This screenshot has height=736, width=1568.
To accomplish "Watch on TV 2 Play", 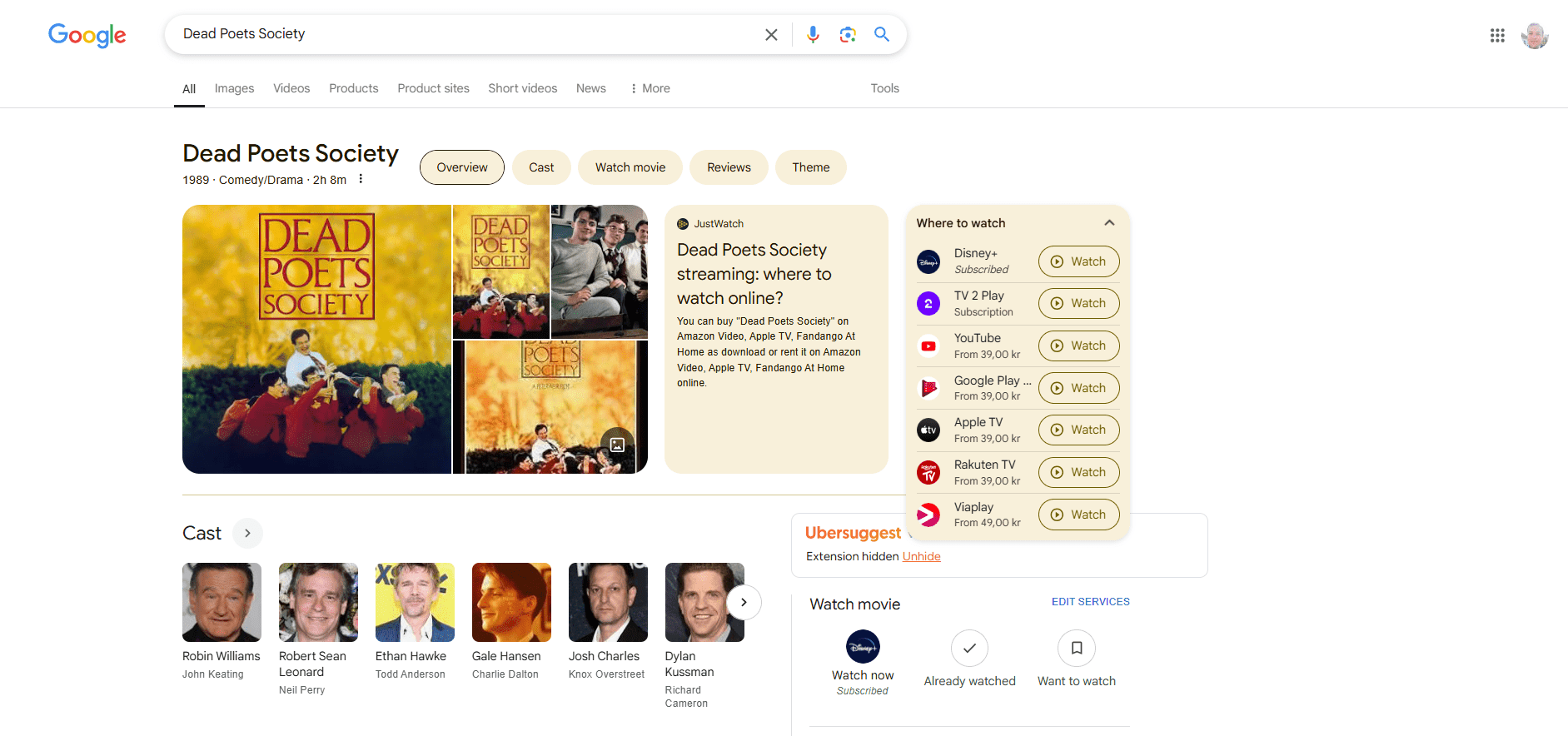I will (x=1078, y=303).
